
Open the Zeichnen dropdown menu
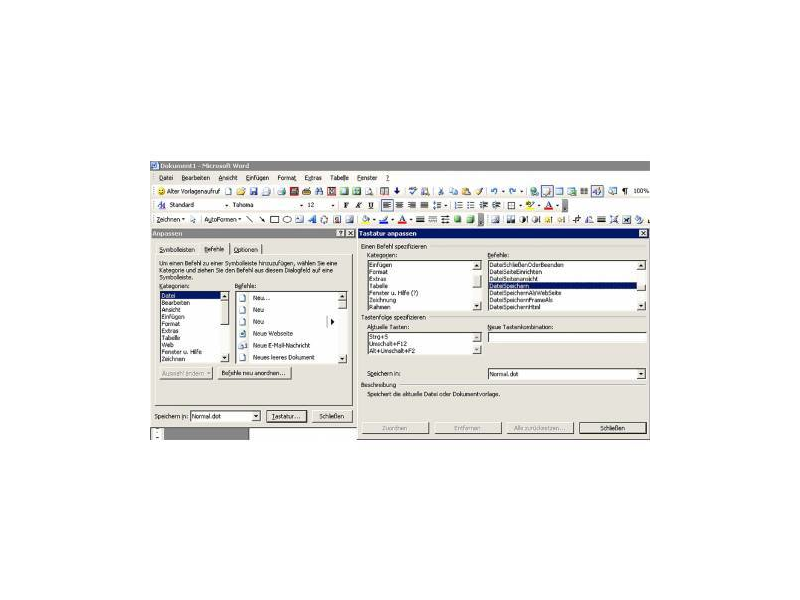pos(170,219)
